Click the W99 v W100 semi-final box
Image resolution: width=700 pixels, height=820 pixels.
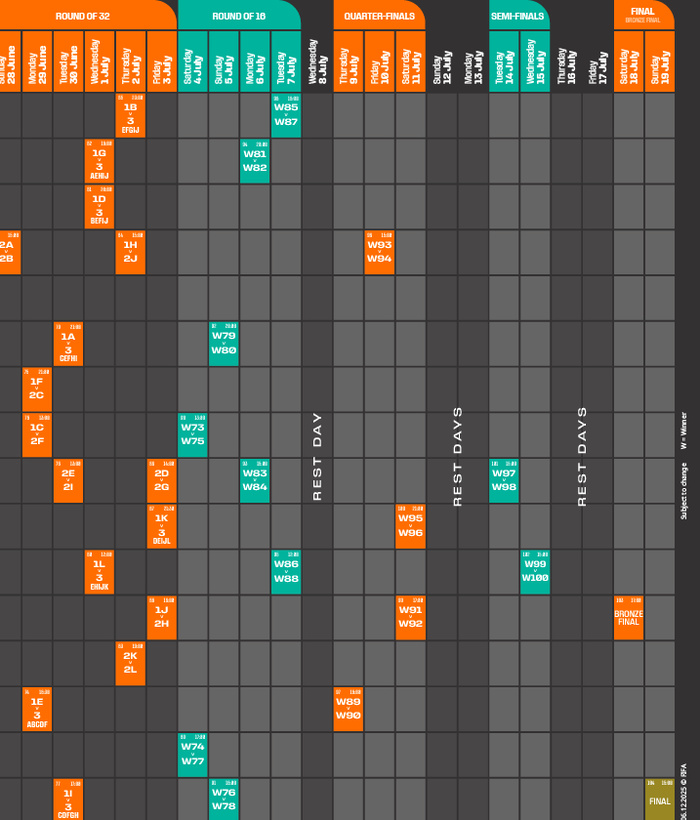(535, 571)
